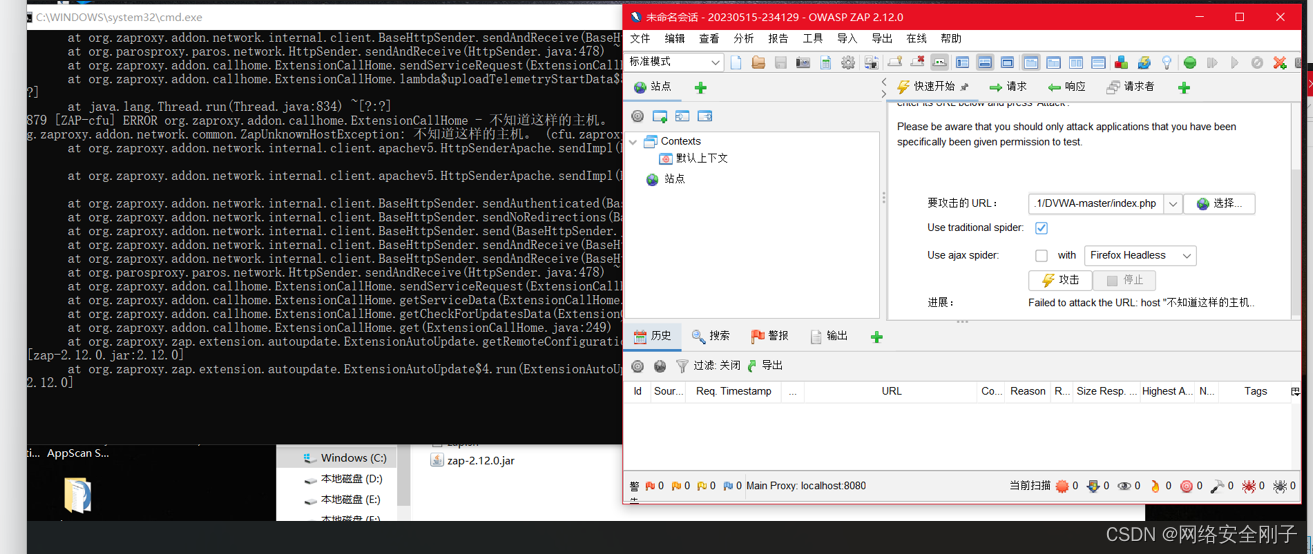The image size is (1313, 554).
Task: Open the 报告 menu
Action: pyautogui.click(x=778, y=39)
